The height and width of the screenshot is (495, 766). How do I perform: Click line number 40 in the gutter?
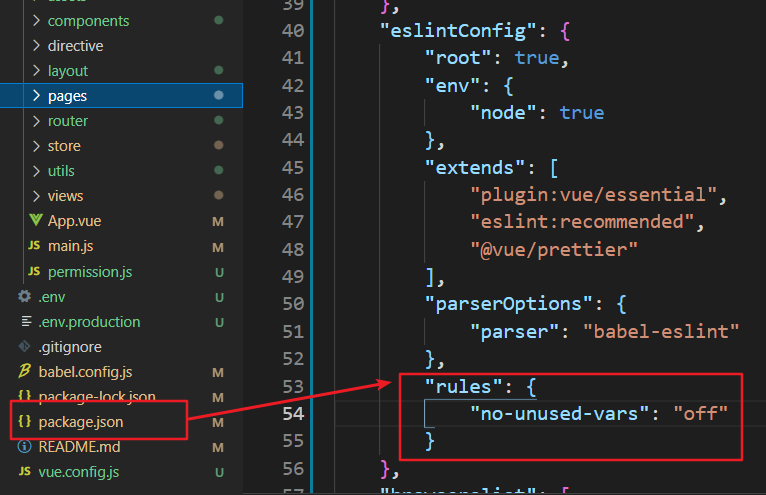pyautogui.click(x=293, y=30)
